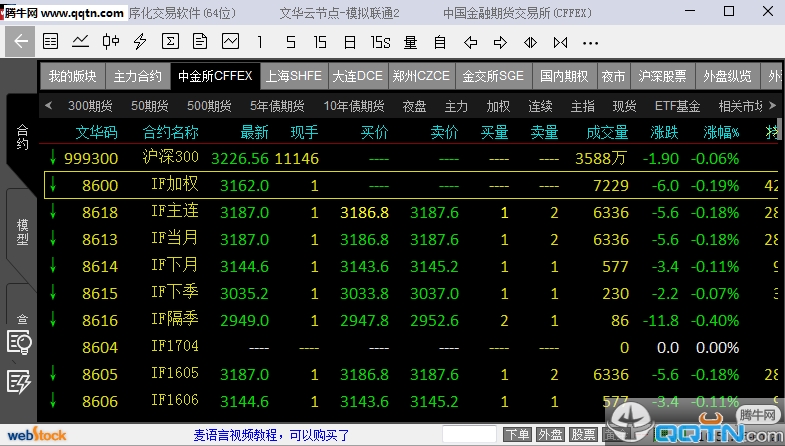Switch to 大连DCE tab
This screenshot has width=785, height=446.
click(x=358, y=76)
